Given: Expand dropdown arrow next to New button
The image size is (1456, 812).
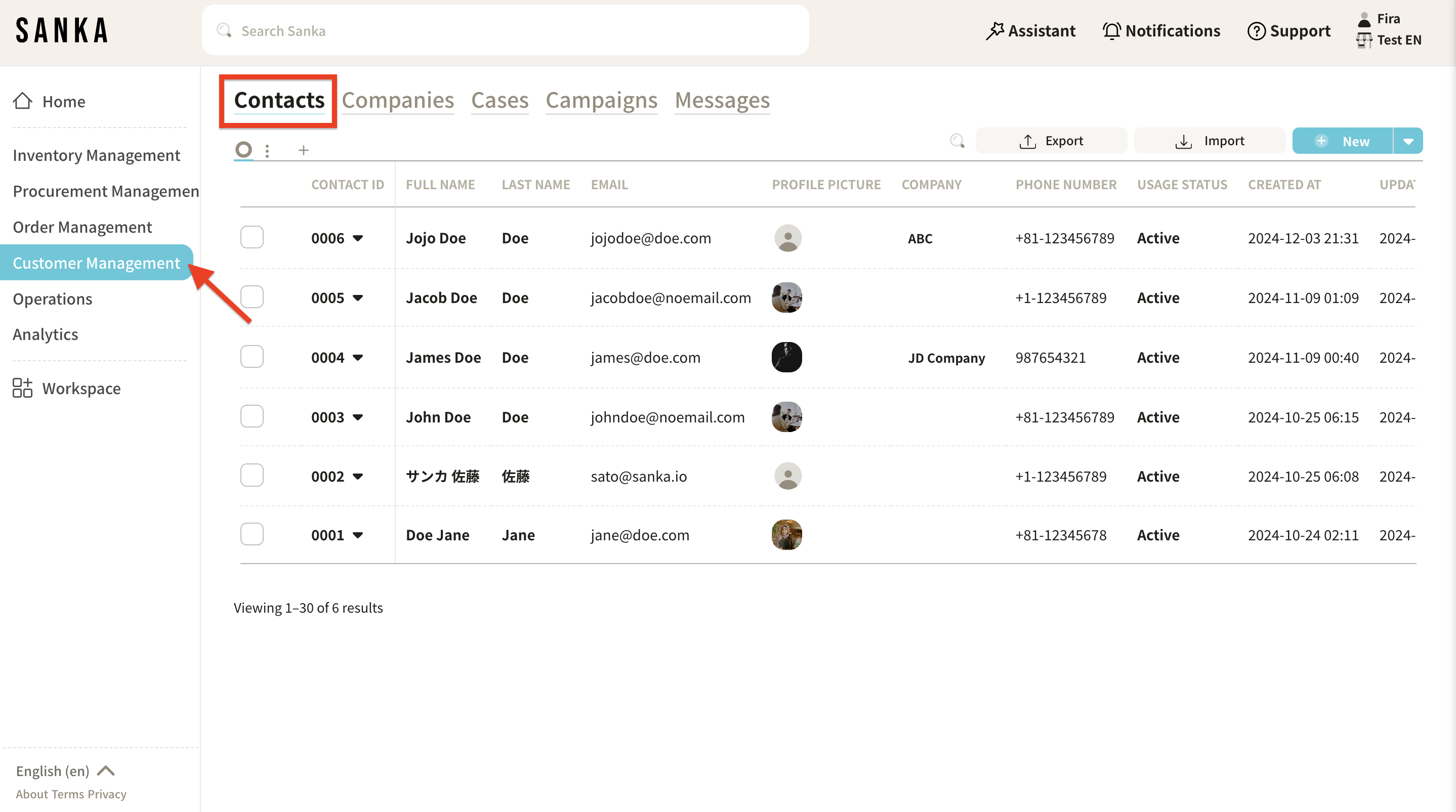Looking at the screenshot, I should point(1408,141).
